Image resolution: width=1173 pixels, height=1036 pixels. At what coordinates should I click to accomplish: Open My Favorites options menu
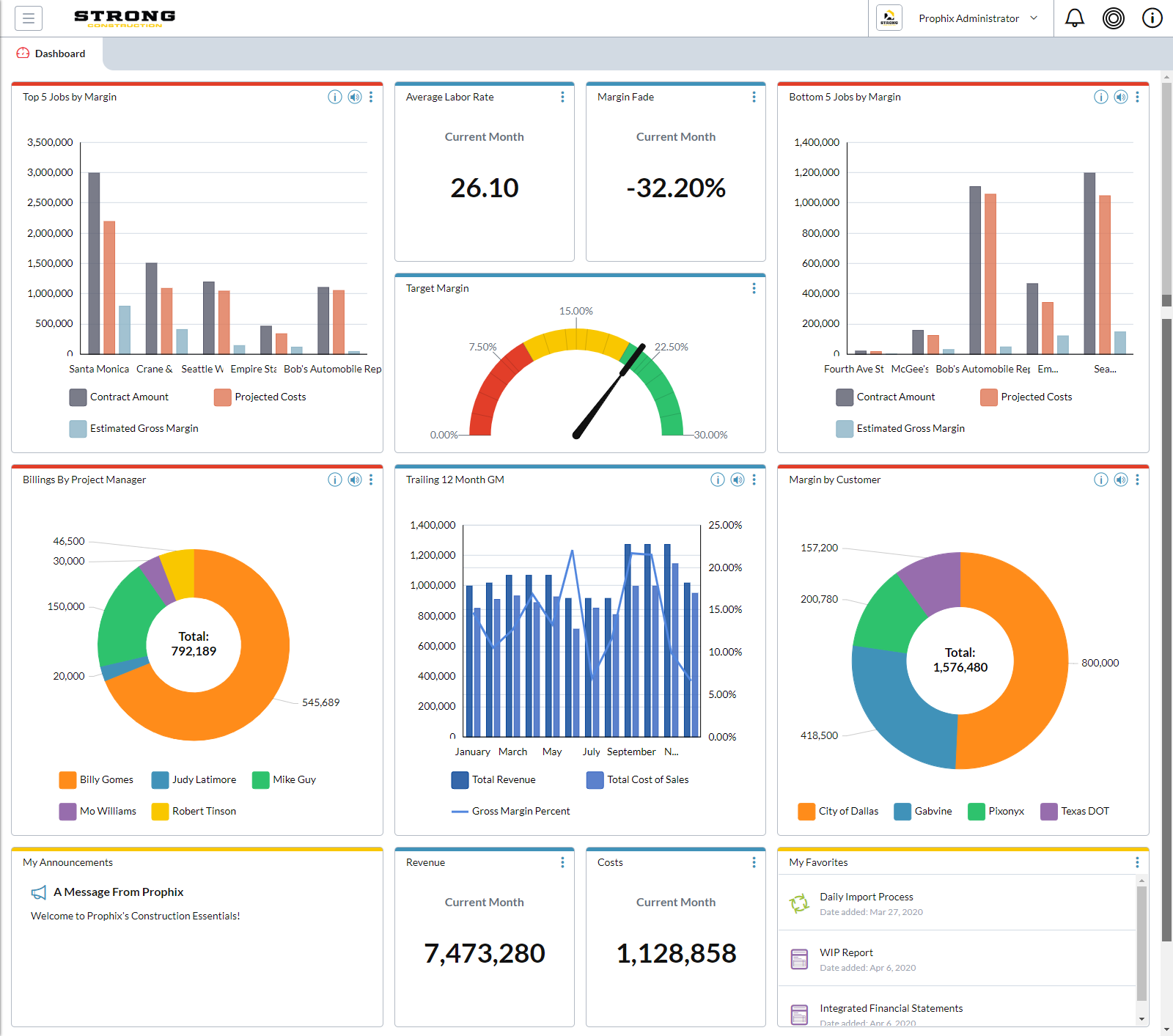(1137, 862)
